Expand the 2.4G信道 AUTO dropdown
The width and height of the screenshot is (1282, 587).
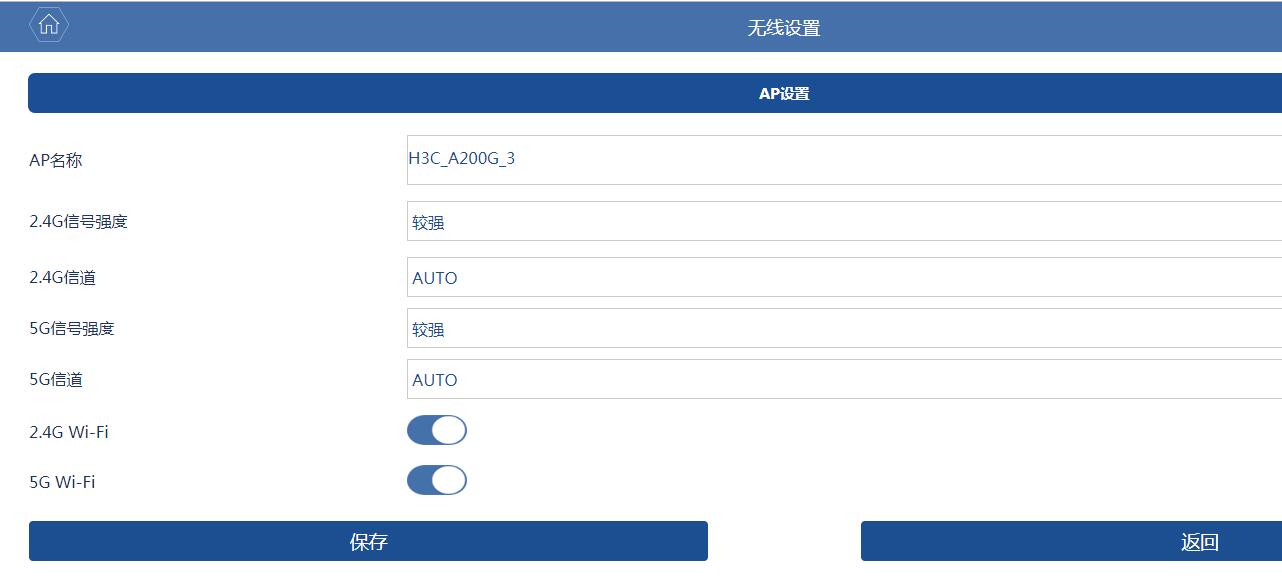tap(844, 277)
